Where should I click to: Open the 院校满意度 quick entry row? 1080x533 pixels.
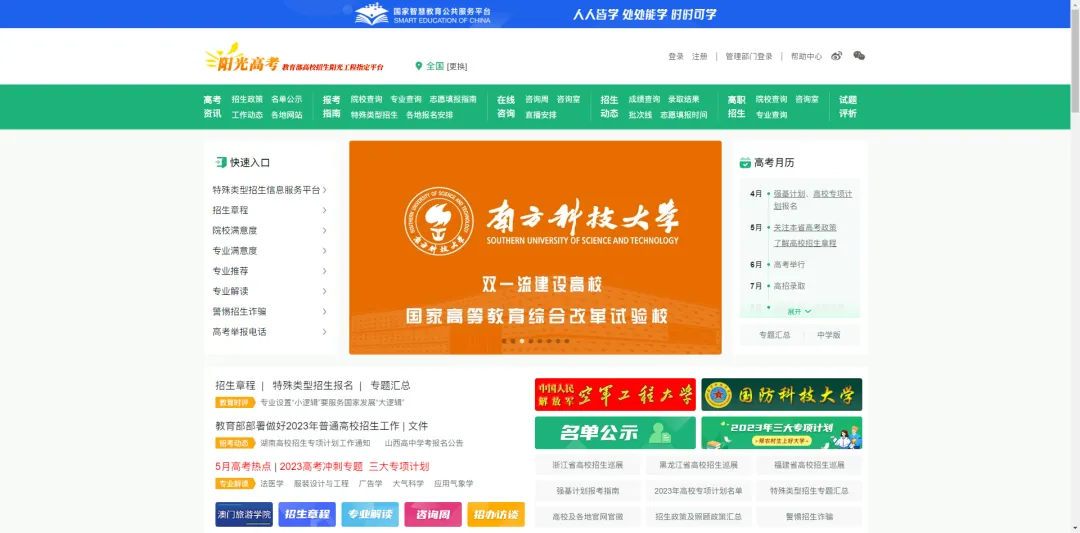(x=270, y=230)
